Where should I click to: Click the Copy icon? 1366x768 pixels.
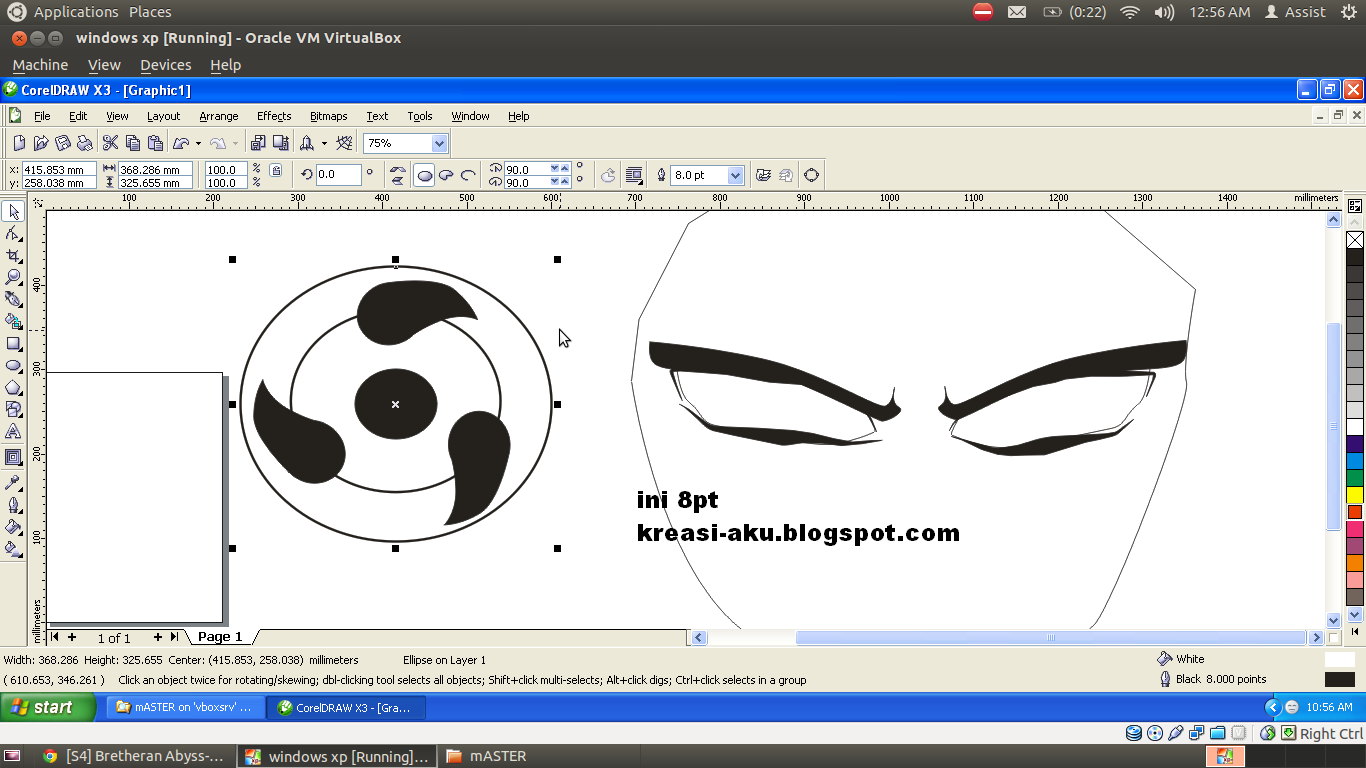point(133,143)
